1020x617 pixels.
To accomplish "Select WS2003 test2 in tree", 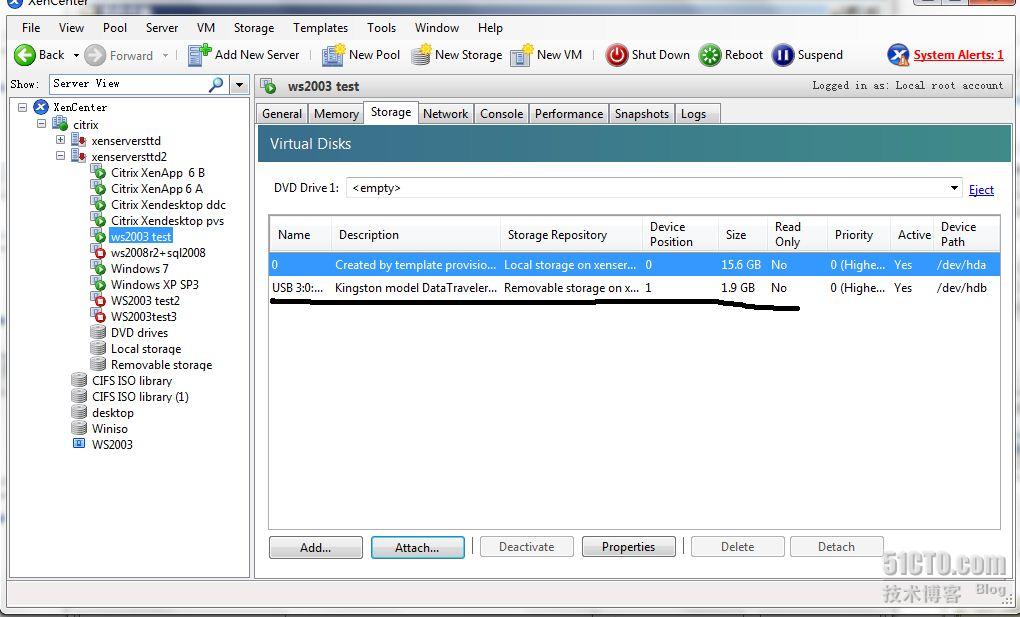I will (x=145, y=301).
